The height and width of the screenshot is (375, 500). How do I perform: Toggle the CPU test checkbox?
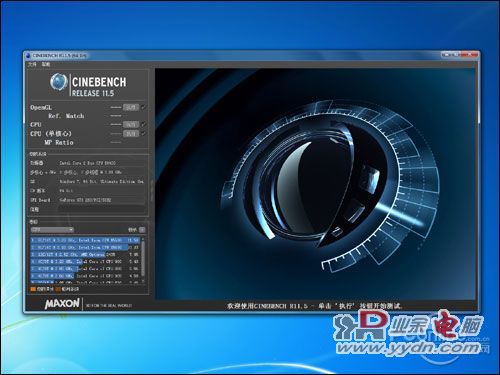click(x=143, y=124)
